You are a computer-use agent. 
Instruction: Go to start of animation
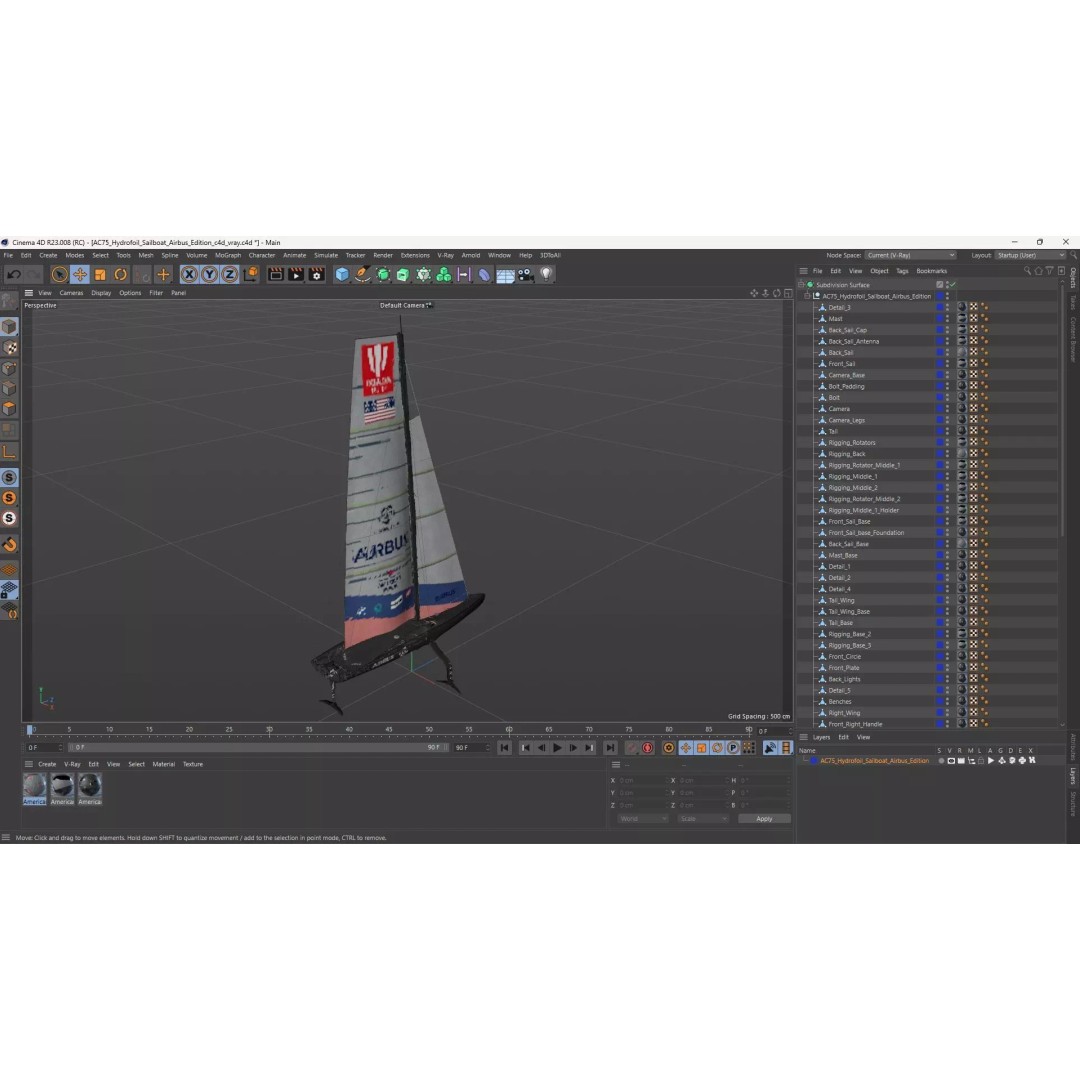[505, 747]
